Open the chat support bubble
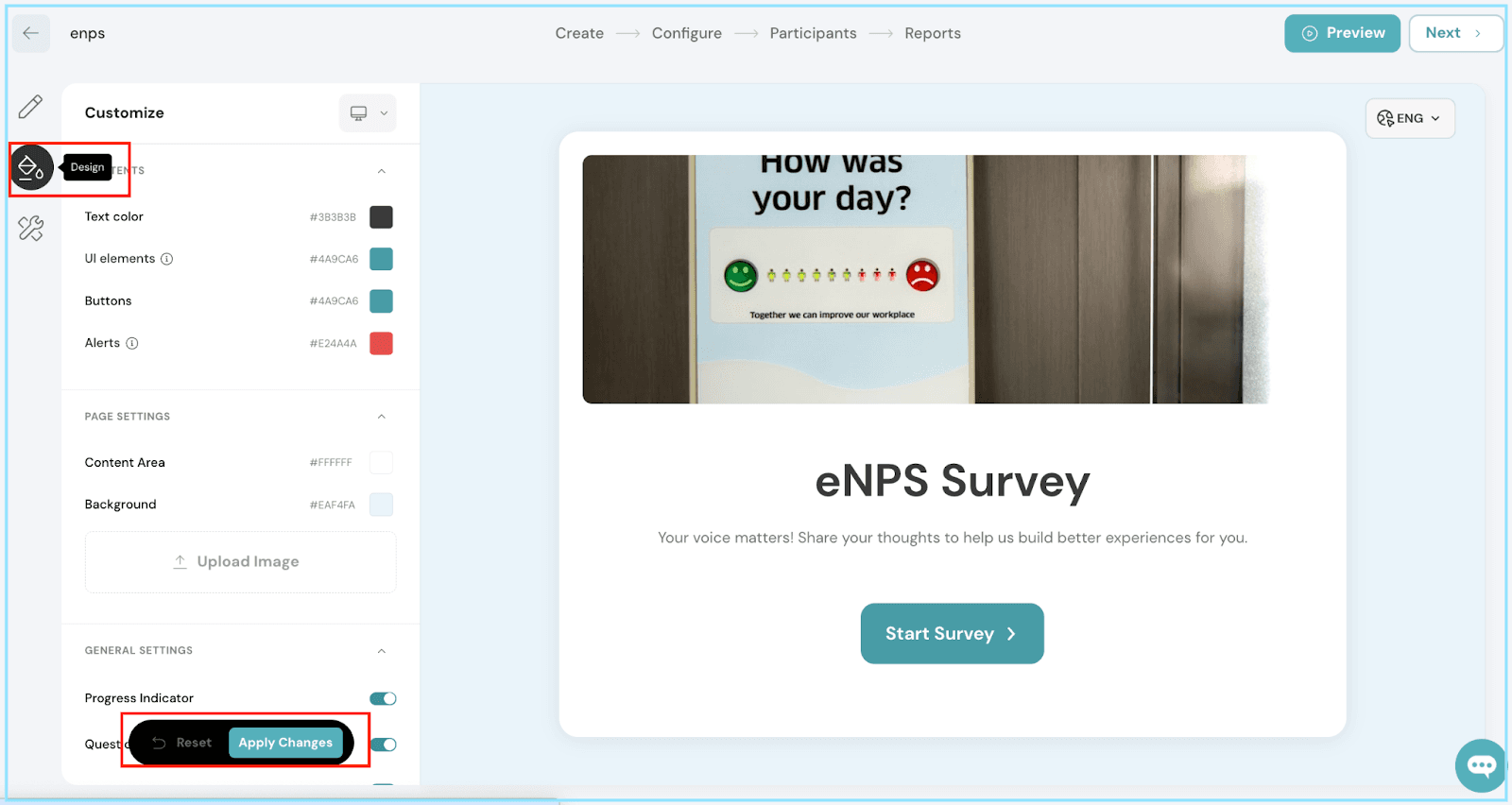Image resolution: width=1512 pixels, height=805 pixels. point(1480,765)
